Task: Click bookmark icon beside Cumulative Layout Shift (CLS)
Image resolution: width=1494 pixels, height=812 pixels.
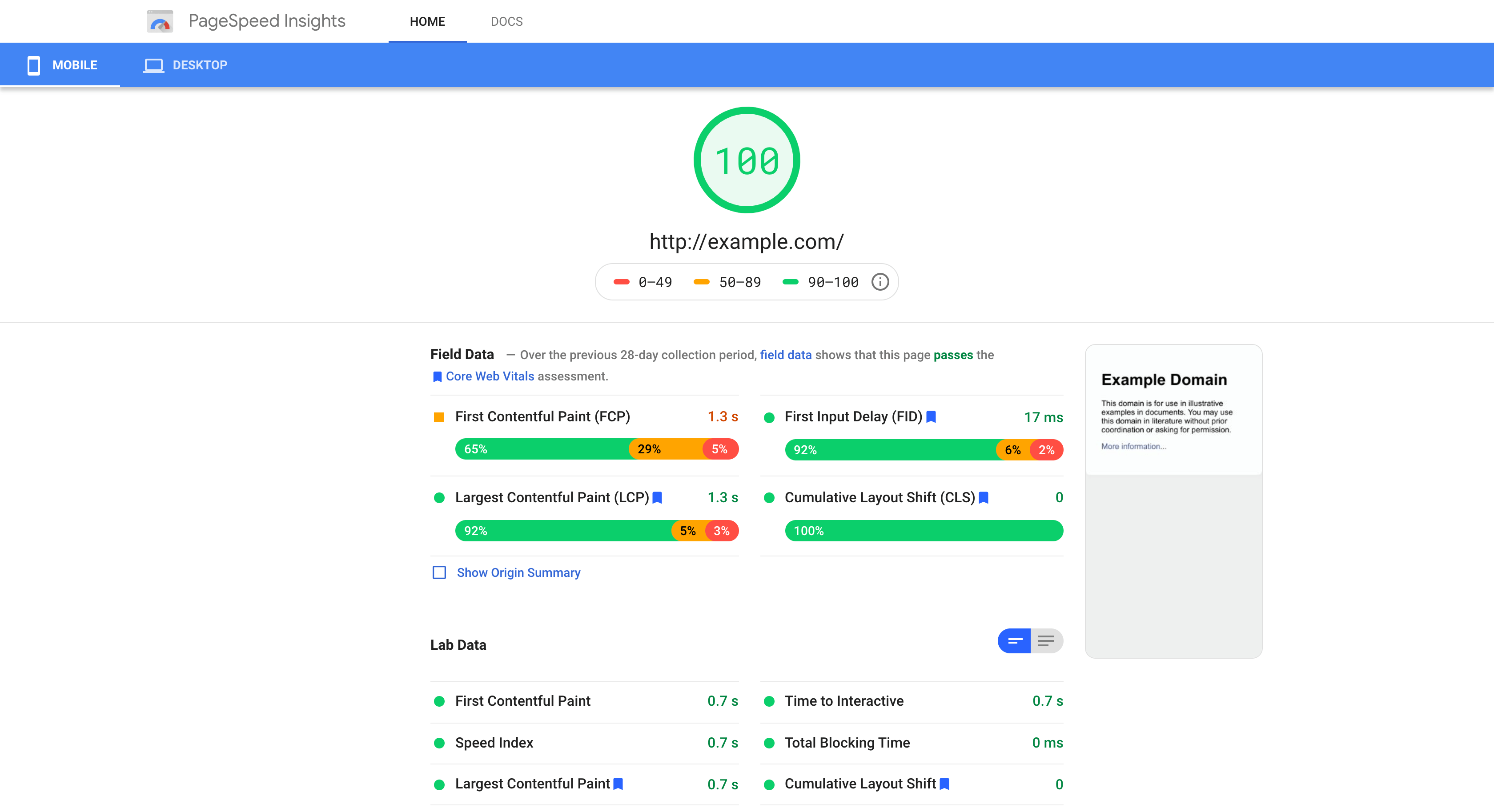Action: (x=984, y=498)
